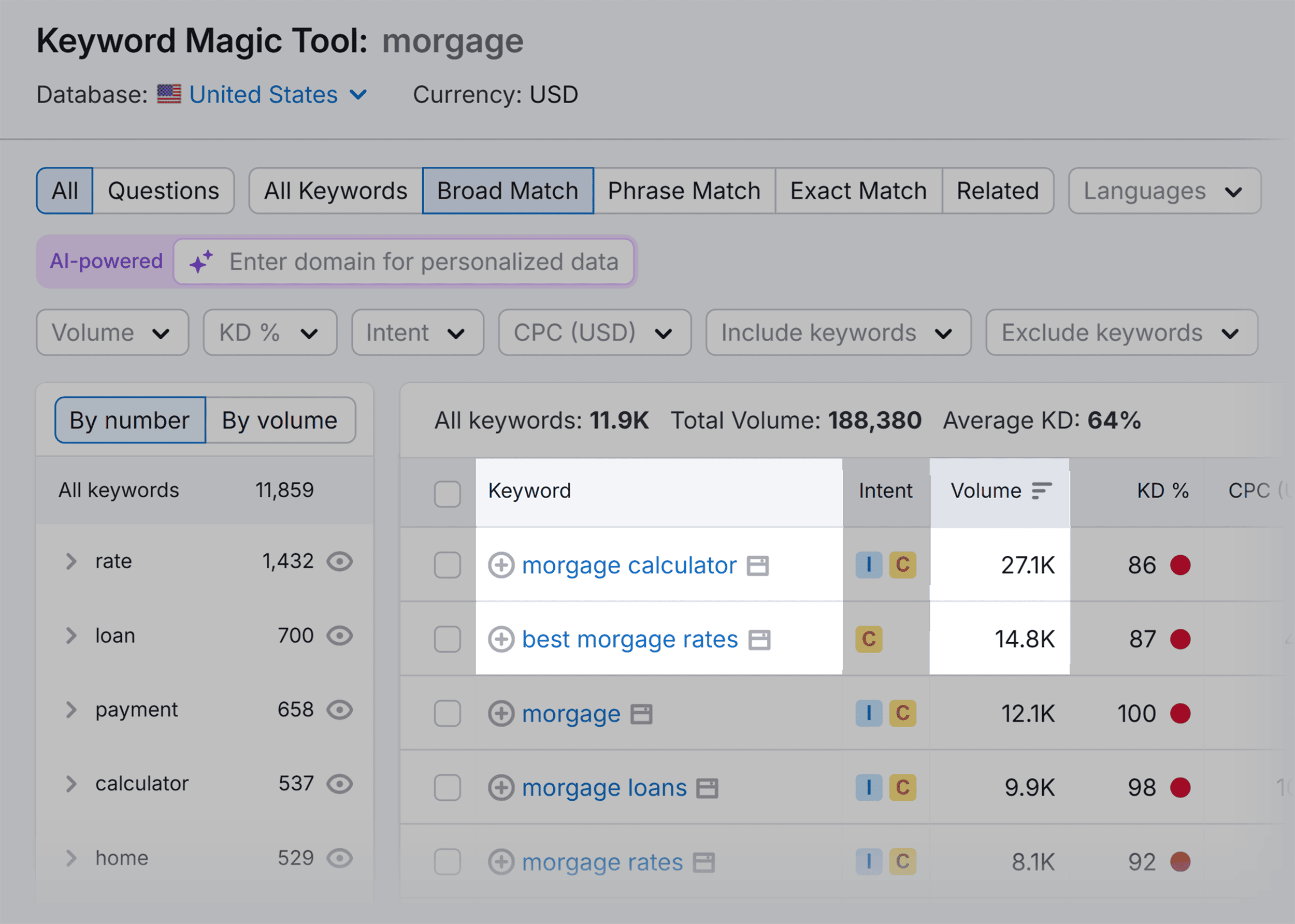1295x924 pixels.
Task: Click the red KD dot beside "mortgage"
Action: [x=1182, y=714]
